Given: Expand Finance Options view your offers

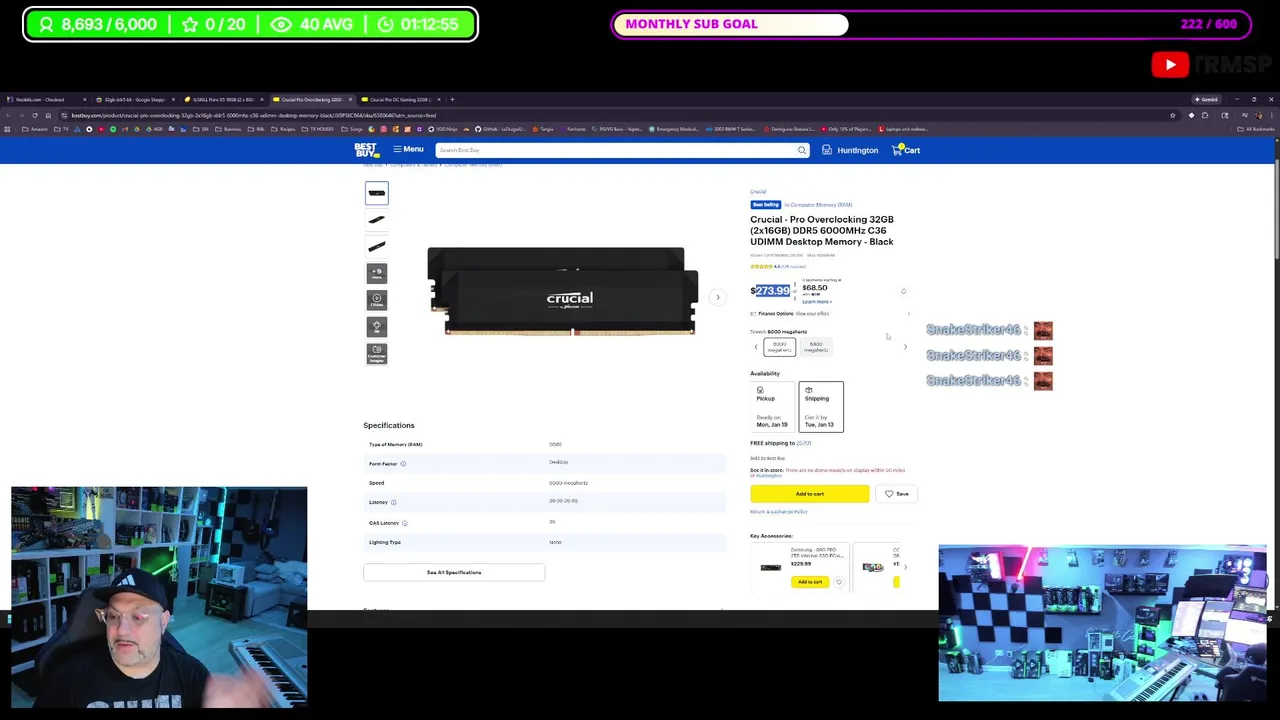Looking at the screenshot, I should [830, 314].
